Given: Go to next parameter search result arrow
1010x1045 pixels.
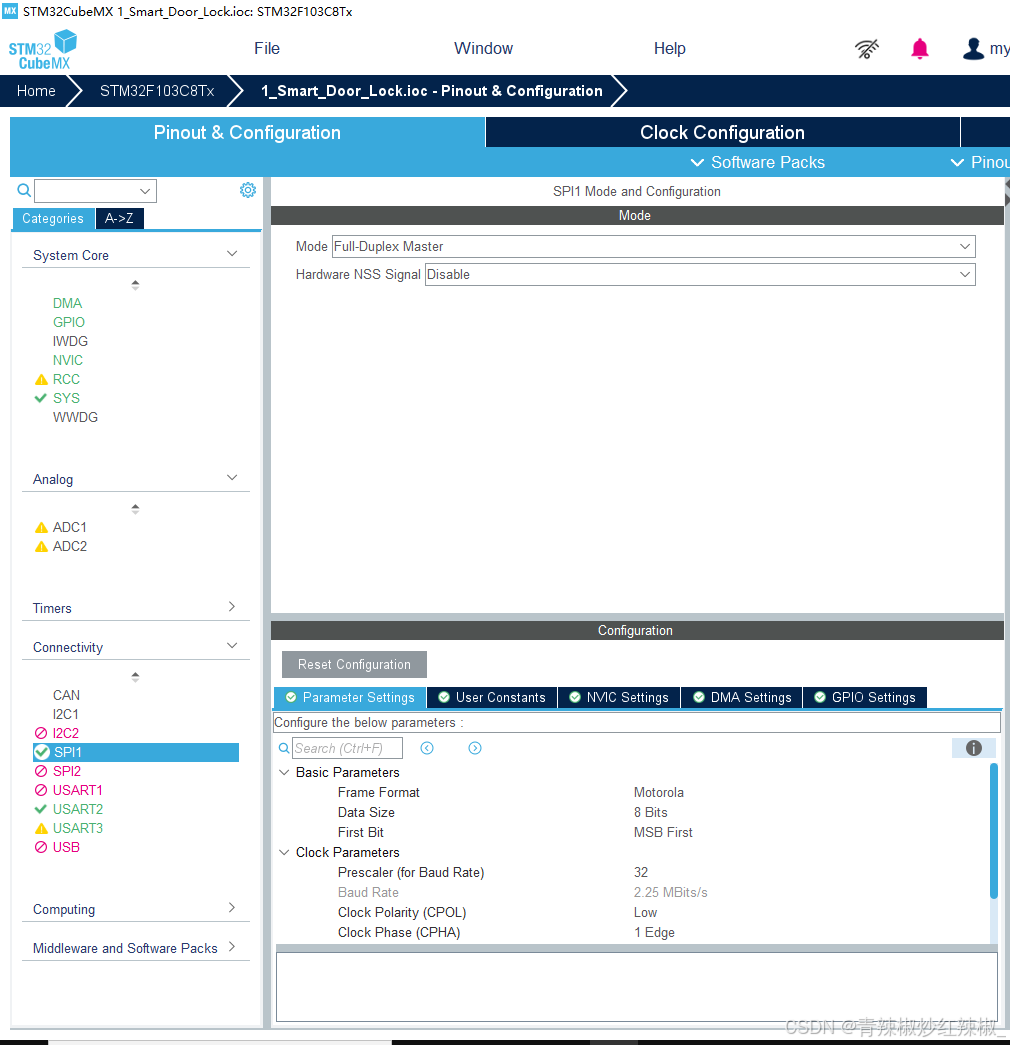Looking at the screenshot, I should [x=475, y=748].
